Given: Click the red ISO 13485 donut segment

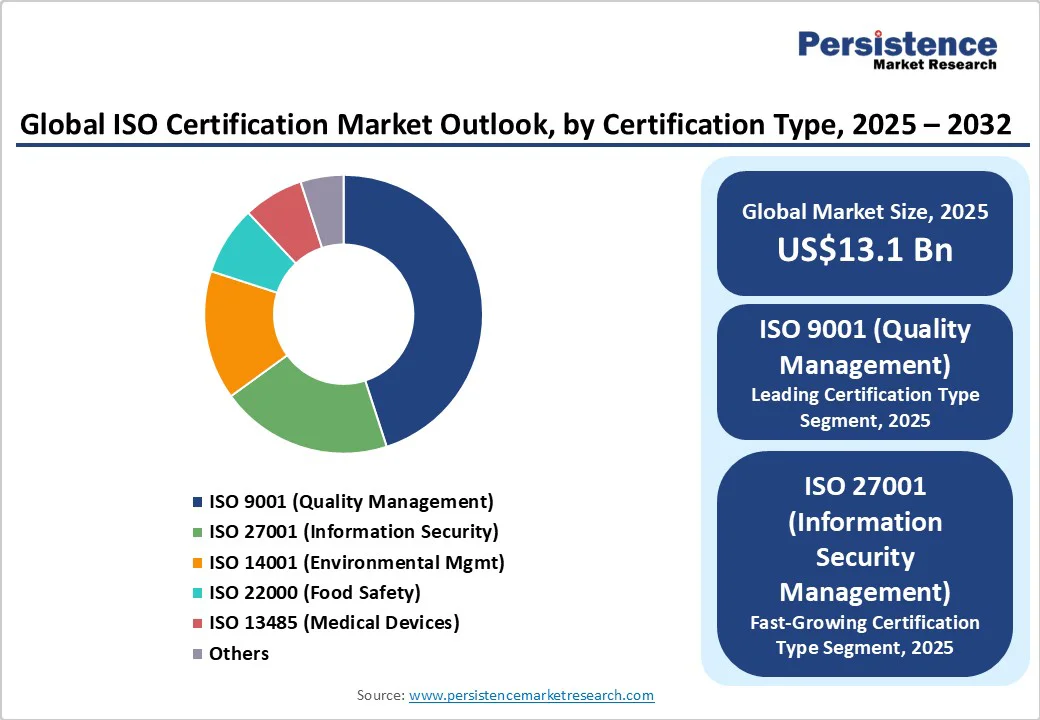Looking at the screenshot, I should tap(283, 208).
